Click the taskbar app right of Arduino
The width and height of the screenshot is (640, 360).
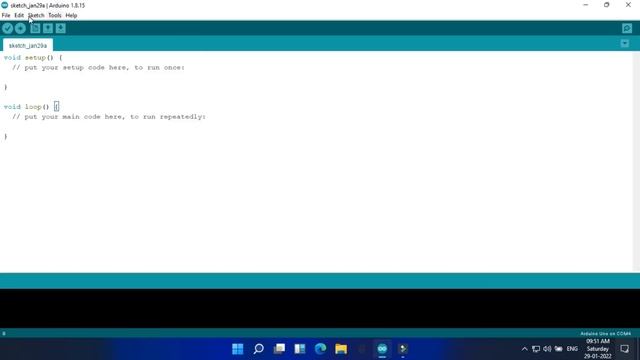403,349
